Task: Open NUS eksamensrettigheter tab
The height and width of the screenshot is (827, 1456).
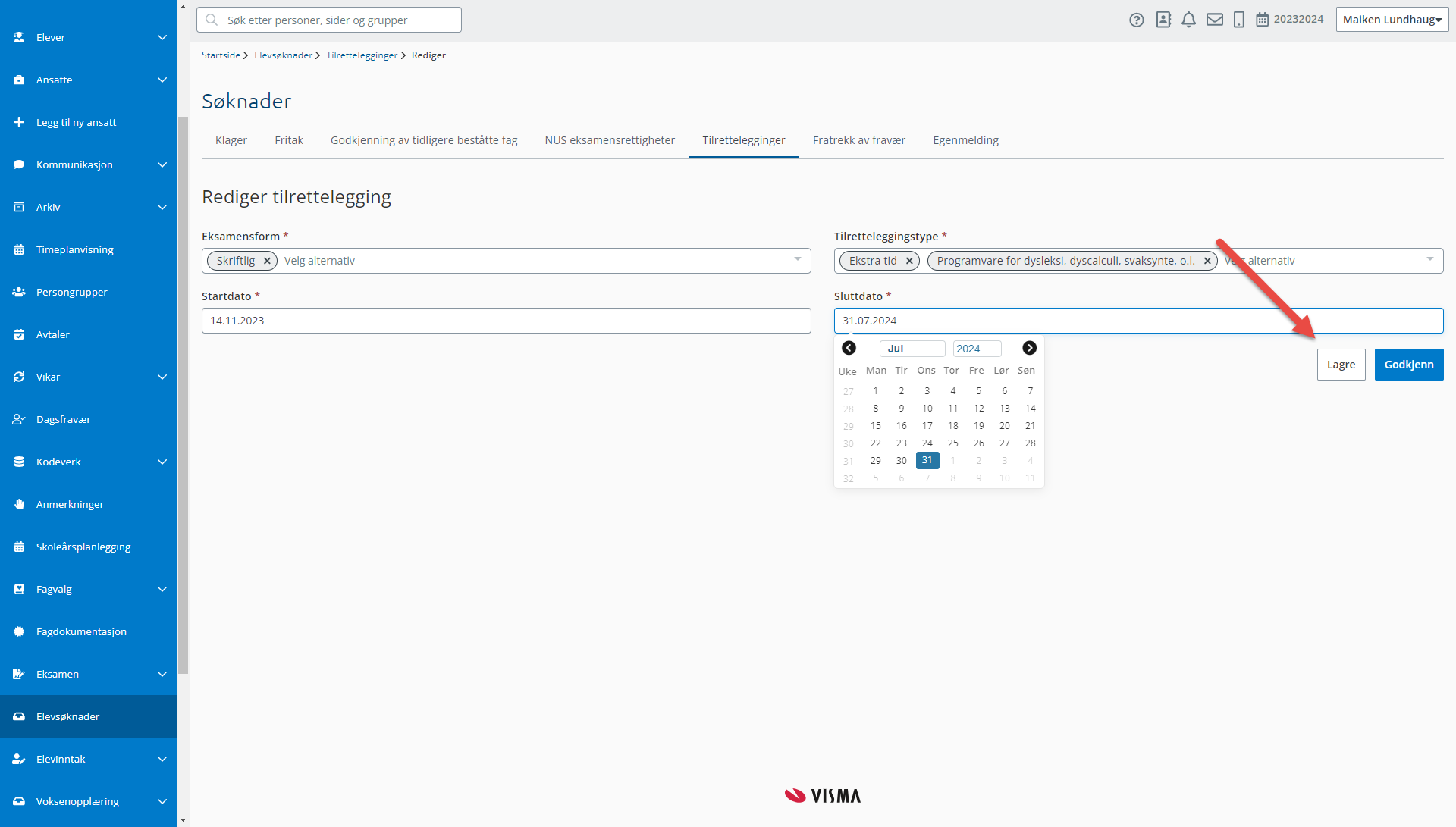Action: click(610, 140)
